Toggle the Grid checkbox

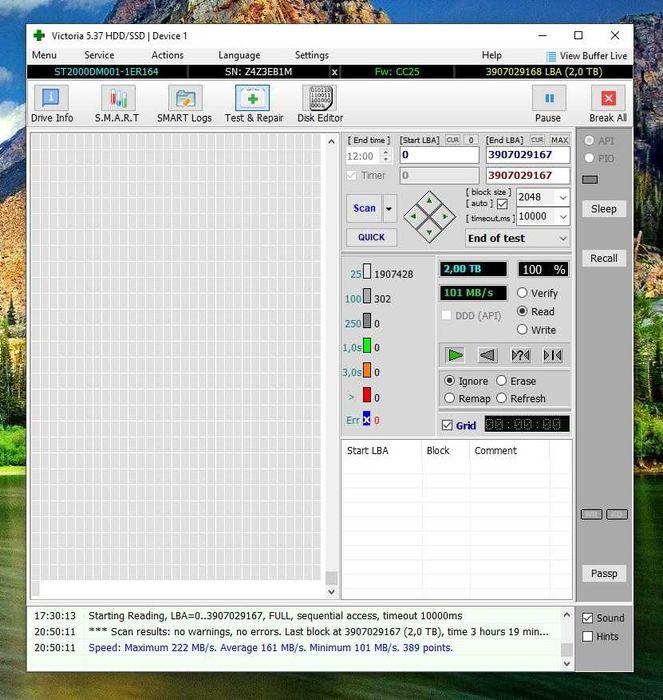click(x=447, y=425)
